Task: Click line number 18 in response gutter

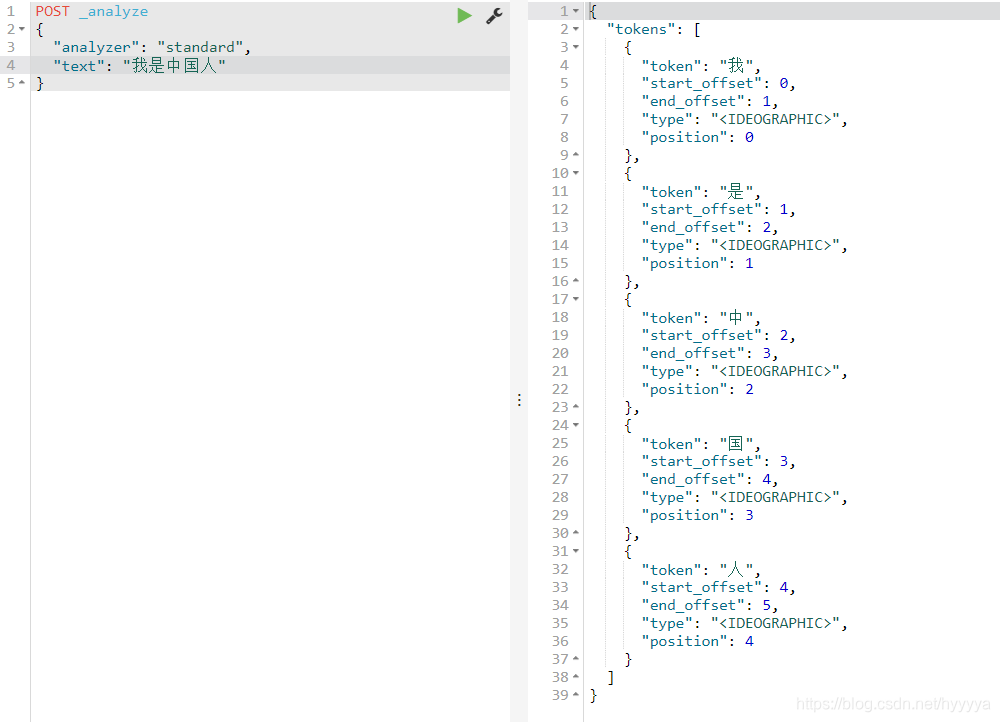Action: [x=560, y=317]
